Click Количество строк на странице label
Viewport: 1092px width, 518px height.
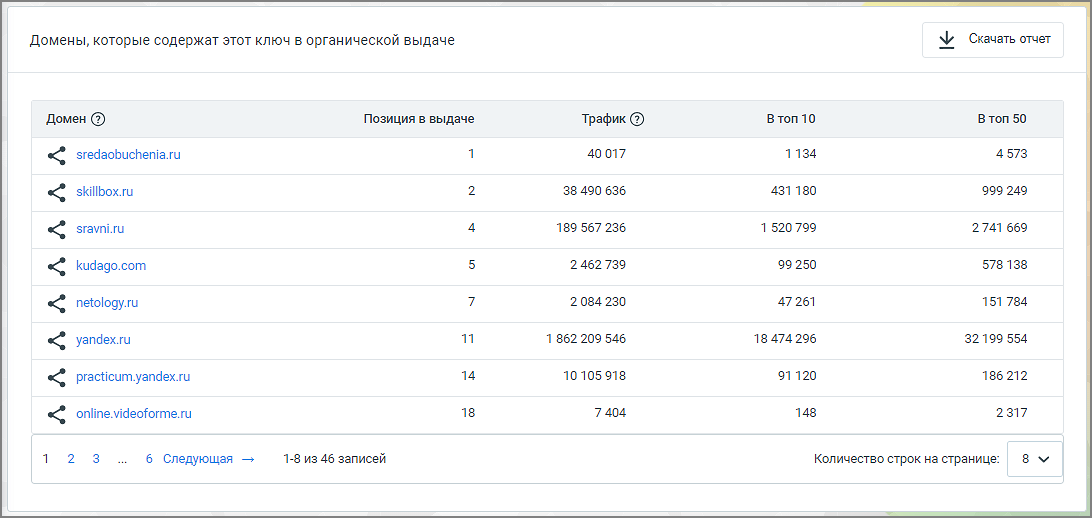[907, 459]
